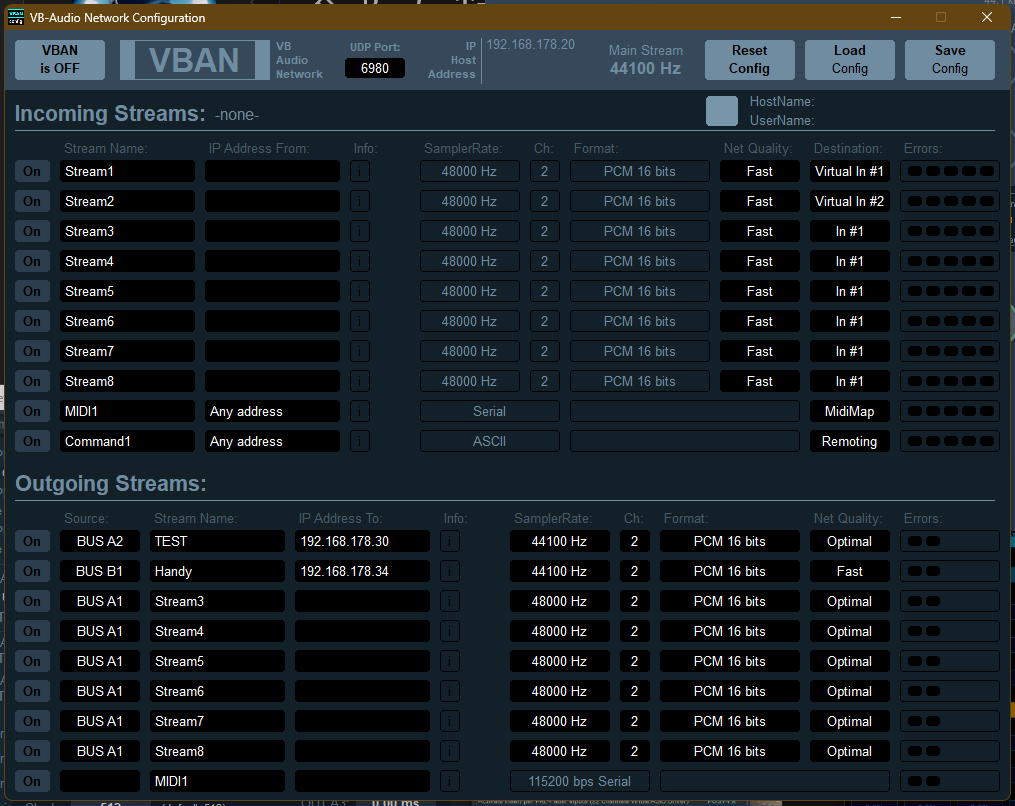Open info for incoming Stream2
Screen dimensions: 1015x806
click(360, 201)
